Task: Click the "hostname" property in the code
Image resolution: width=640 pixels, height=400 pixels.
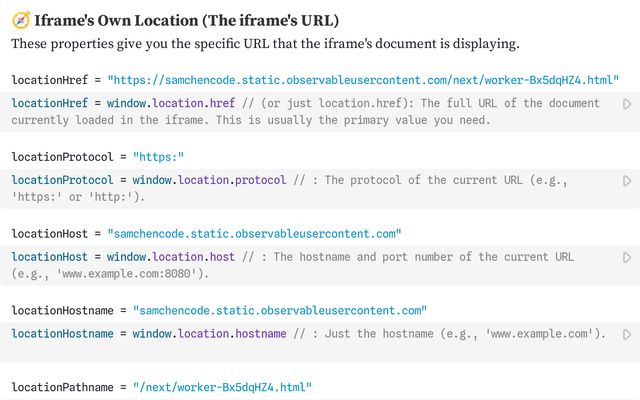Action: pyautogui.click(x=261, y=333)
